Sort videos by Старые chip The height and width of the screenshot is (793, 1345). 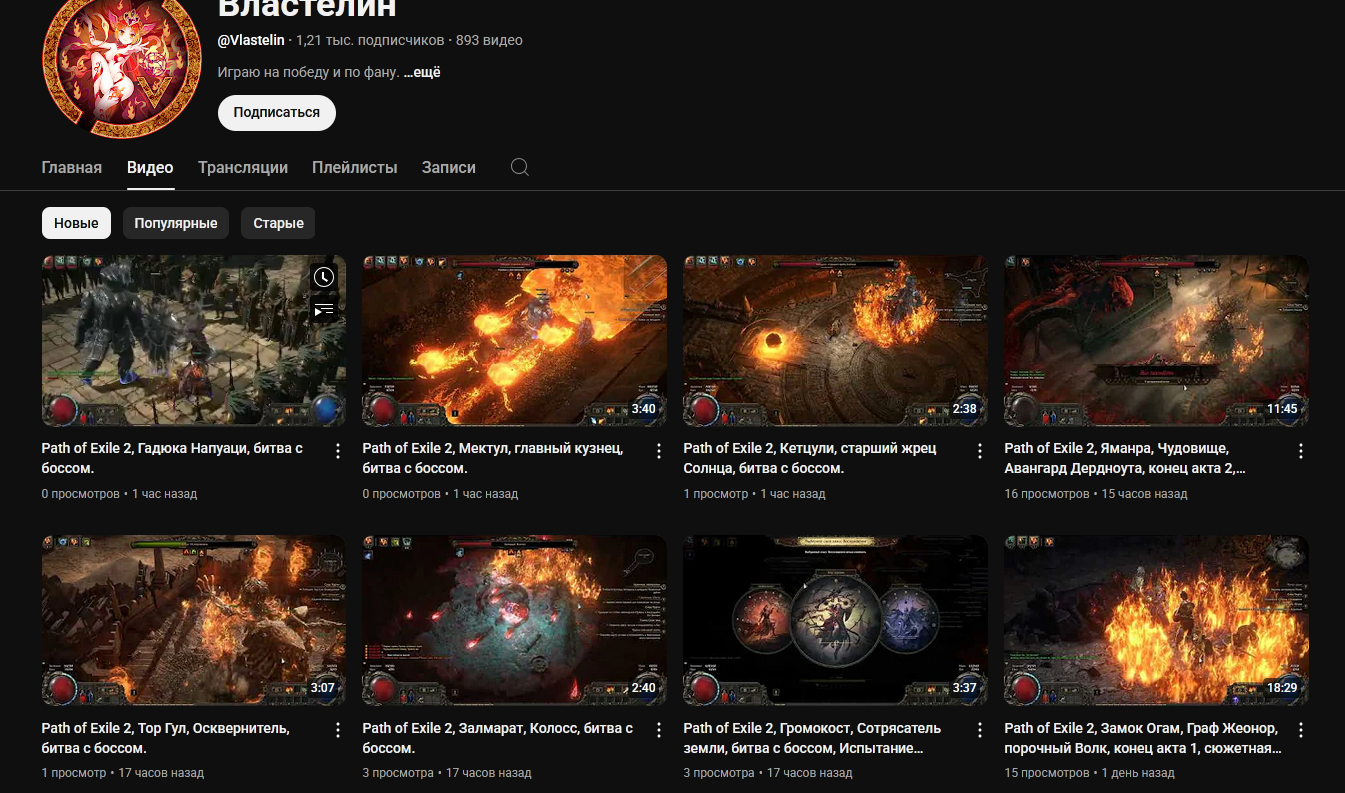tap(278, 223)
